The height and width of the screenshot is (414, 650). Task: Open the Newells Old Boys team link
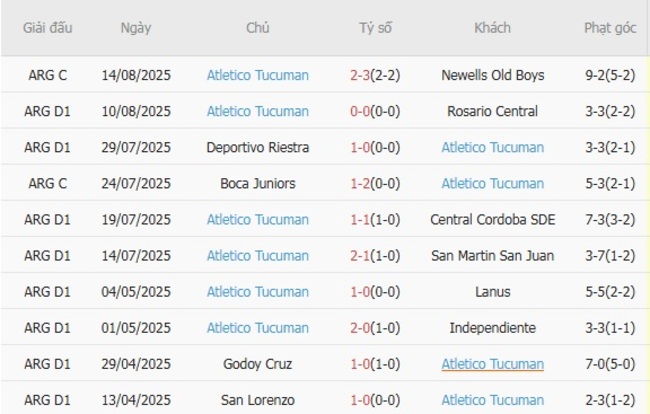click(x=492, y=75)
